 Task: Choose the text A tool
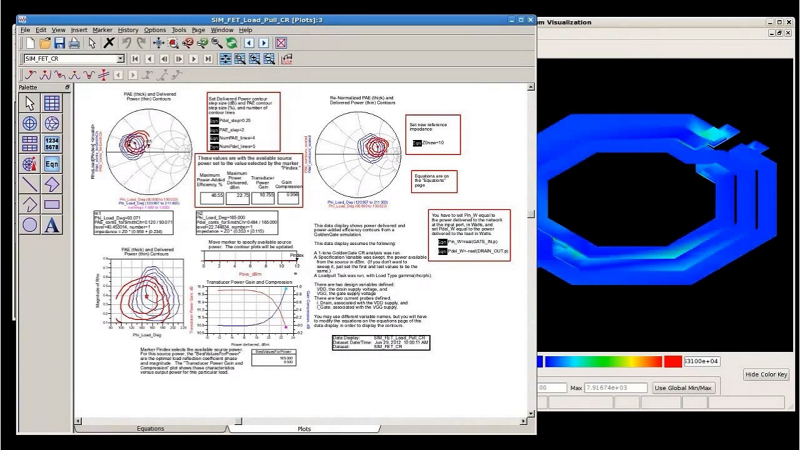52,225
